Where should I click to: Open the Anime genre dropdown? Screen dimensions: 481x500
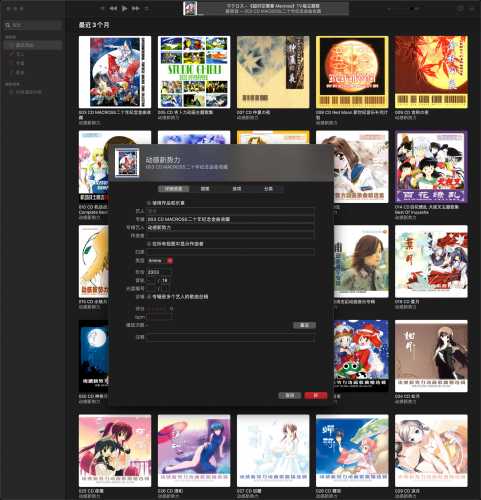160,260
